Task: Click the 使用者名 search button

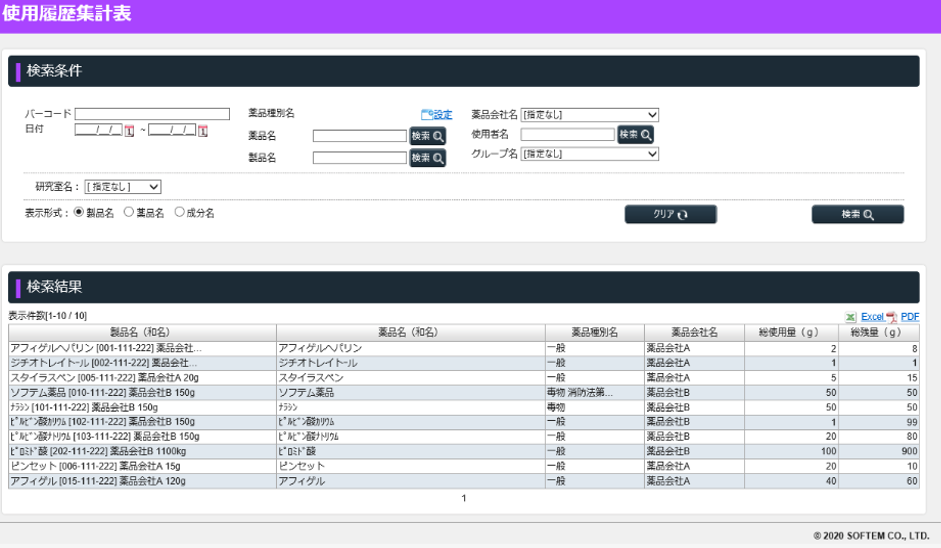Action: (635, 135)
